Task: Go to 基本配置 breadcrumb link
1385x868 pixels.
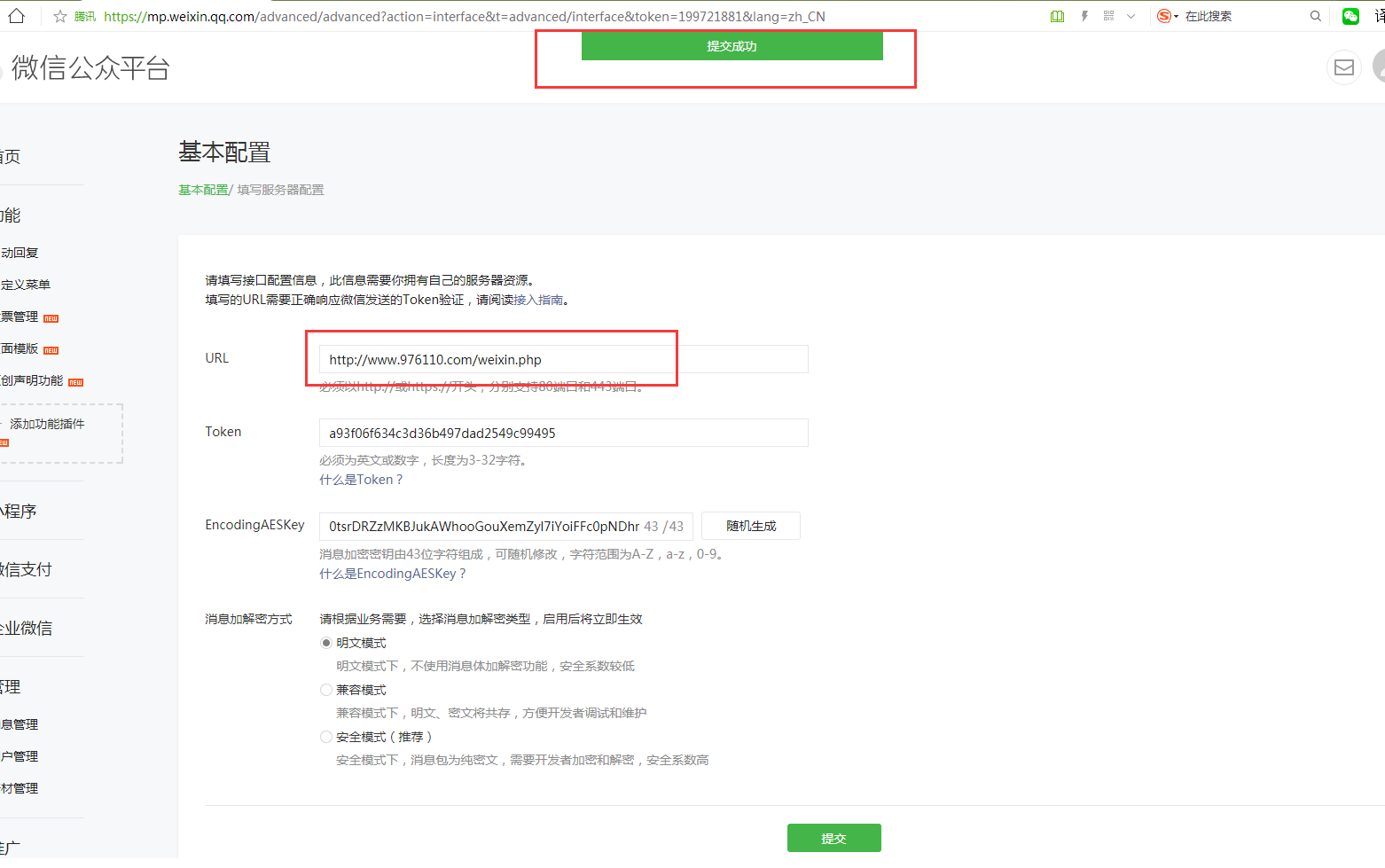Action: (x=203, y=190)
